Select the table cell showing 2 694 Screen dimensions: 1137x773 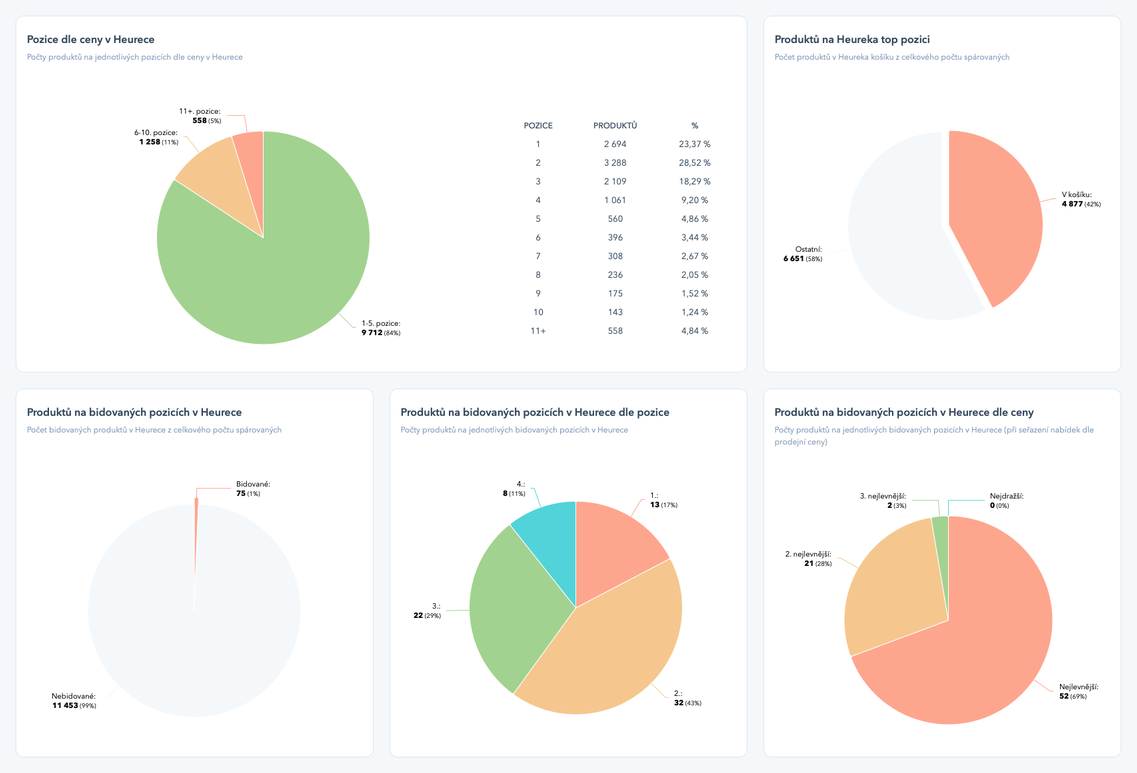click(x=615, y=144)
